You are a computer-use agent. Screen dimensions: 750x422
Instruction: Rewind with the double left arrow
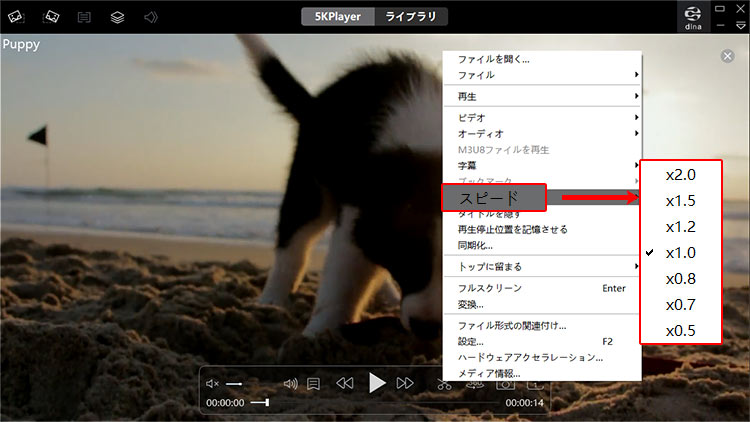(x=344, y=383)
